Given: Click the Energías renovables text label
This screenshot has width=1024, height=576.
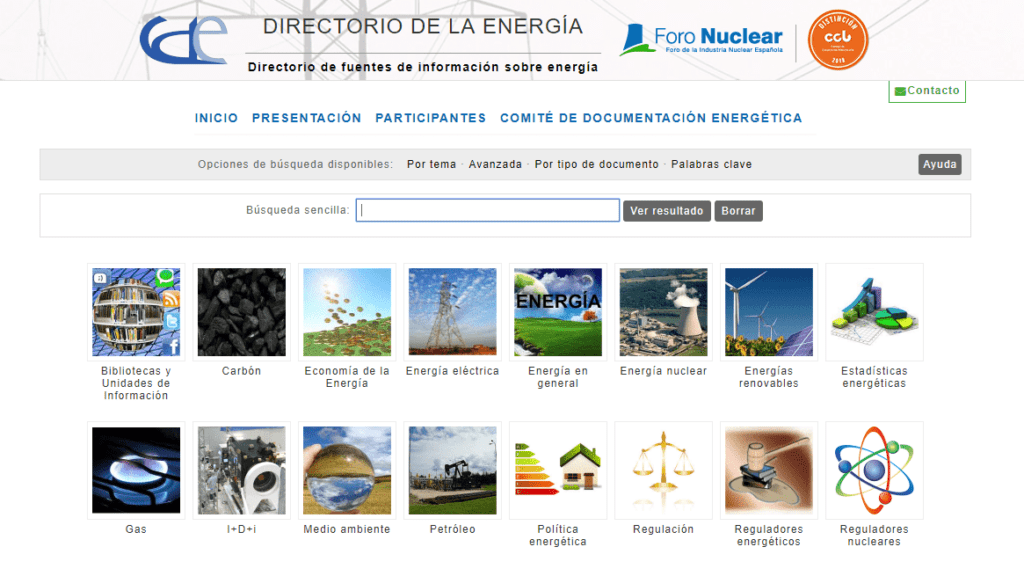Looking at the screenshot, I should click(769, 377).
